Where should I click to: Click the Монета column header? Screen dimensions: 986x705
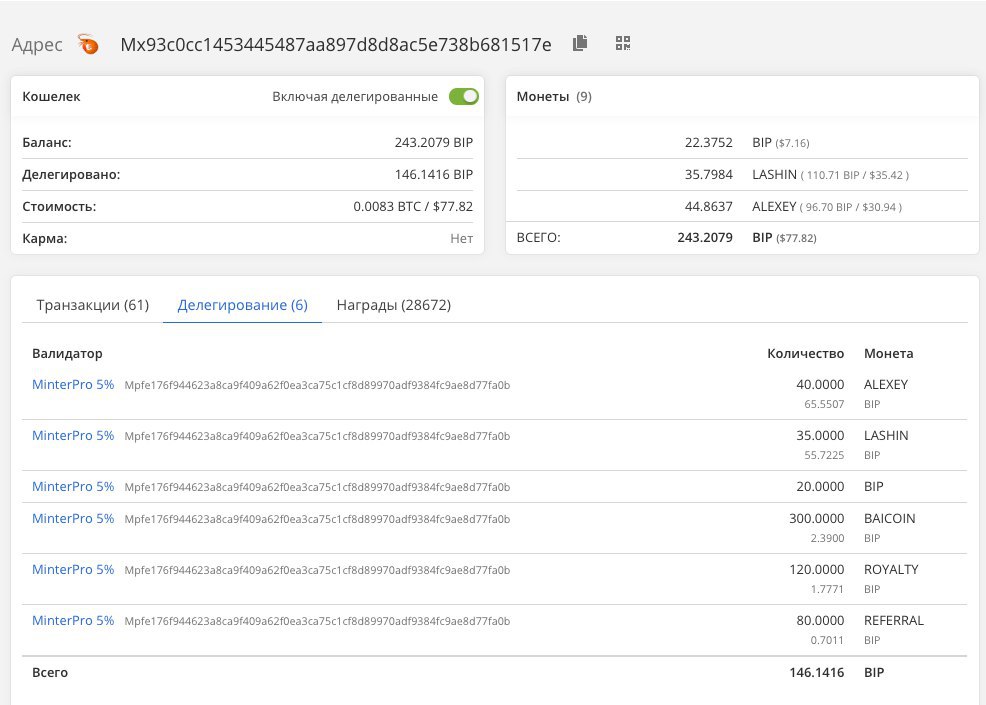click(x=889, y=353)
